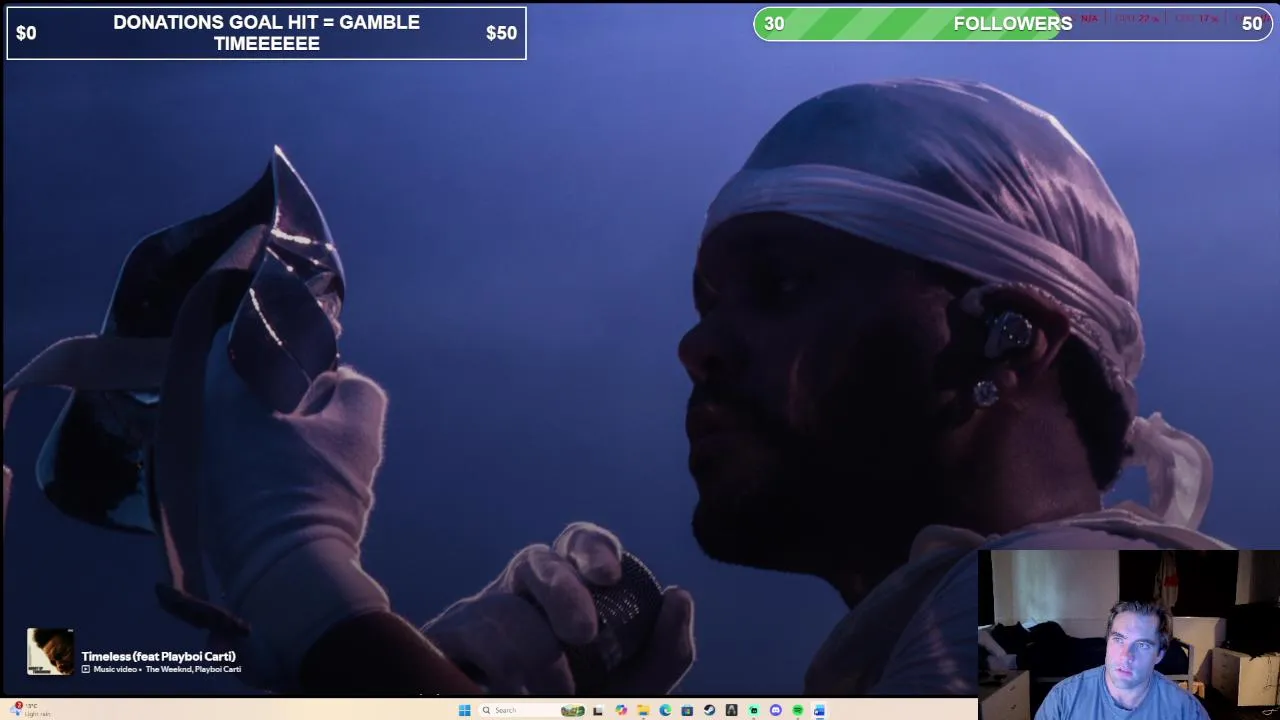
Task: Click the Music video icon under title
Action: [86, 669]
